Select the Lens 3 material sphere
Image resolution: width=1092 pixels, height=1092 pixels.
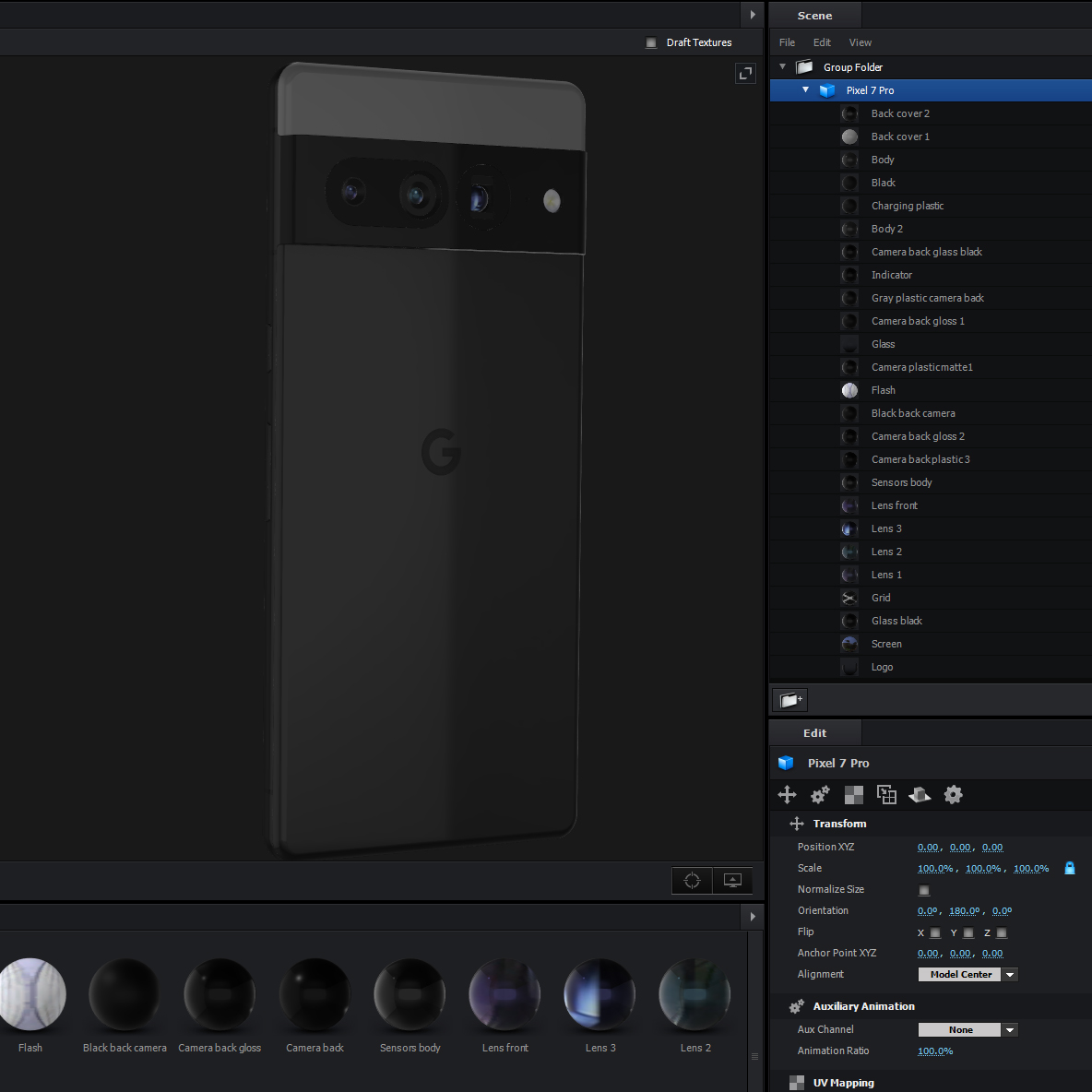coord(600,994)
